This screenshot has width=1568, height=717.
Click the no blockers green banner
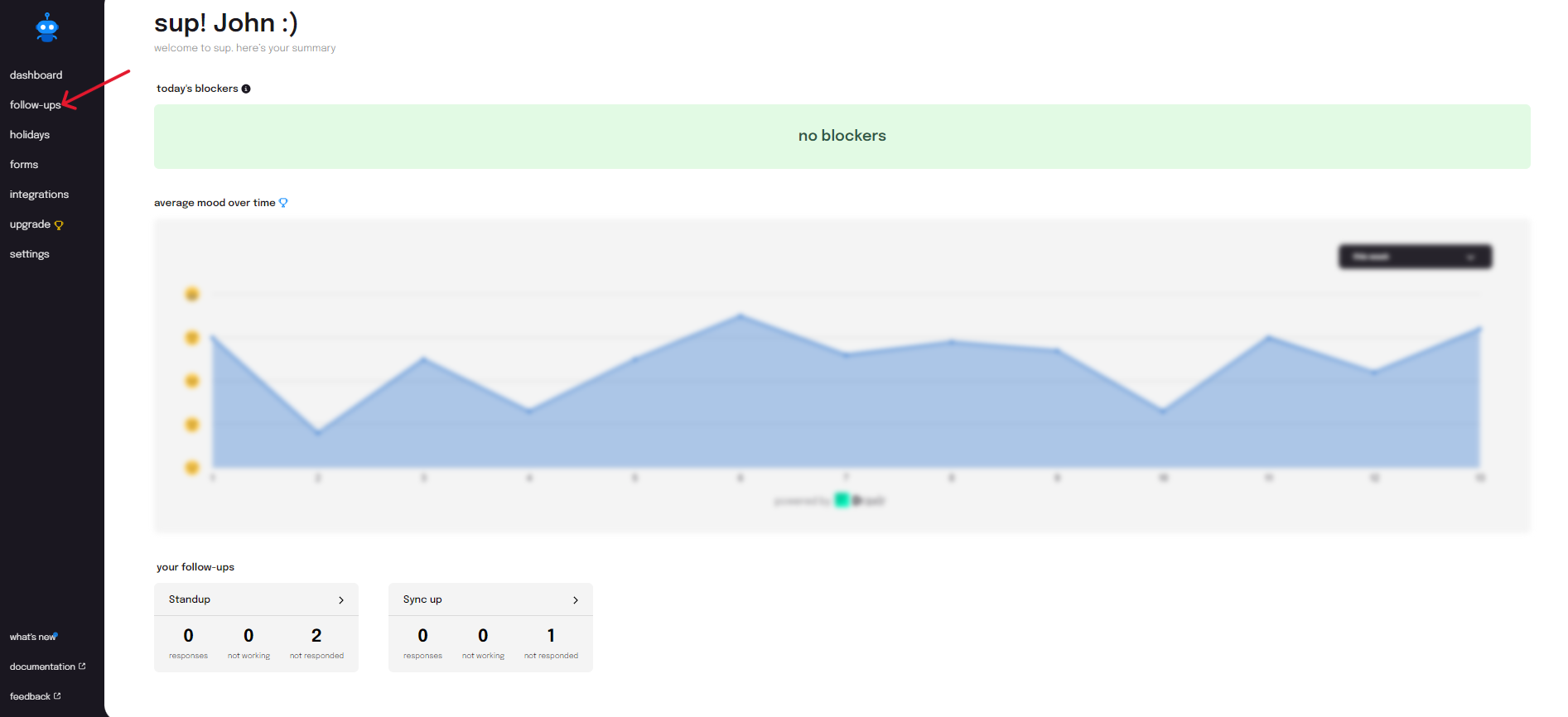pos(842,137)
